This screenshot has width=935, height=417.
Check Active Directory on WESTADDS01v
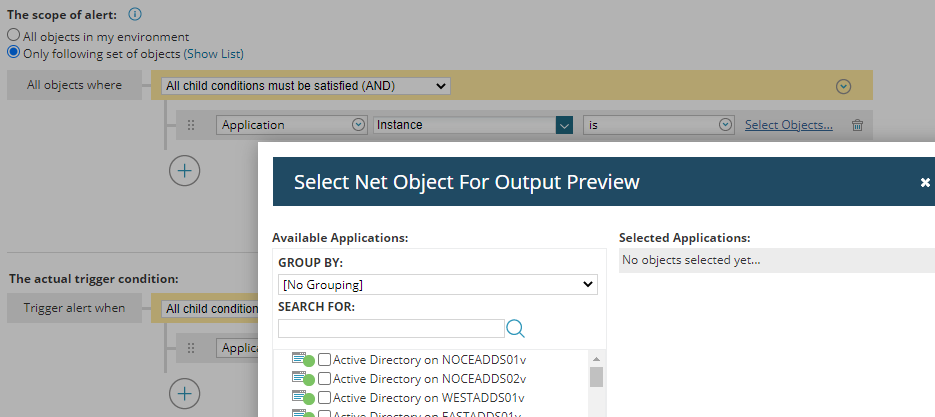(324, 397)
